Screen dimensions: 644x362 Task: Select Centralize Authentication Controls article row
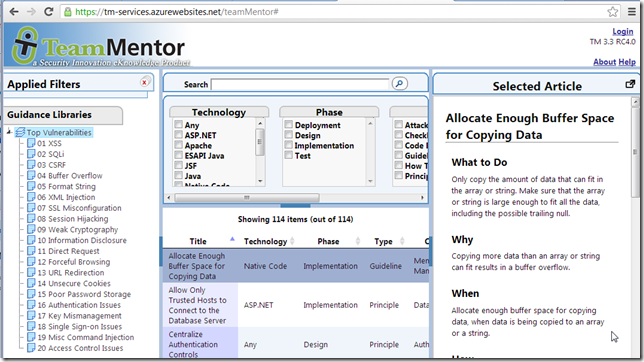tap(296, 344)
